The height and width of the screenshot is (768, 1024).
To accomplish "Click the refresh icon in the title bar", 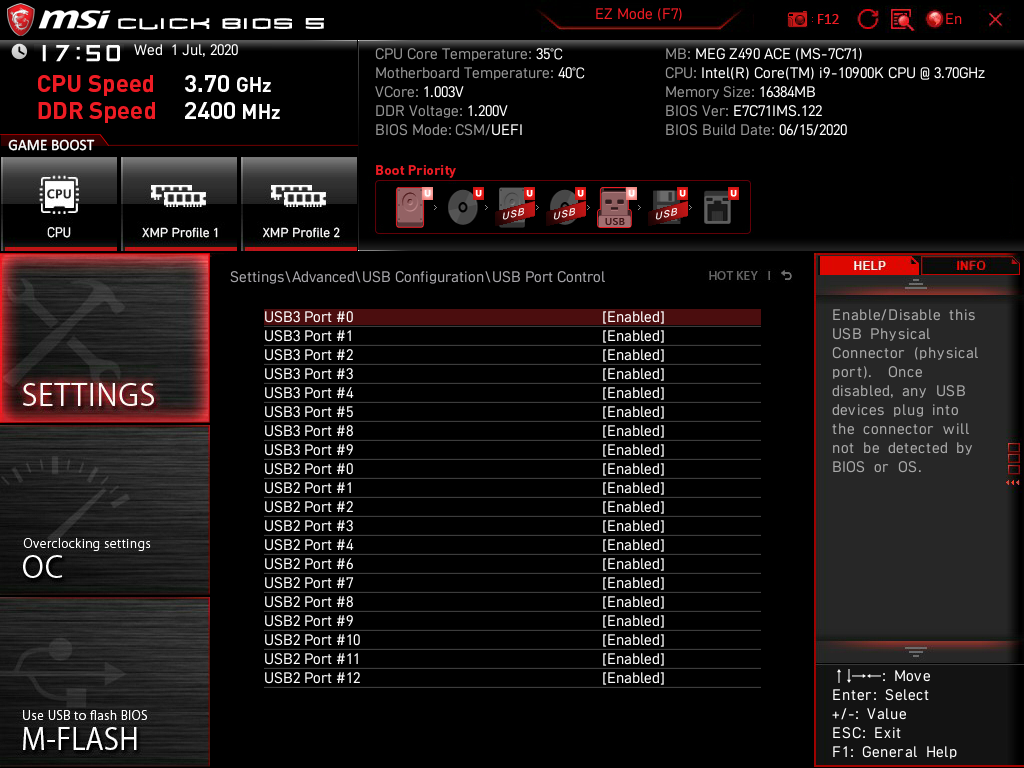I will pos(868,18).
